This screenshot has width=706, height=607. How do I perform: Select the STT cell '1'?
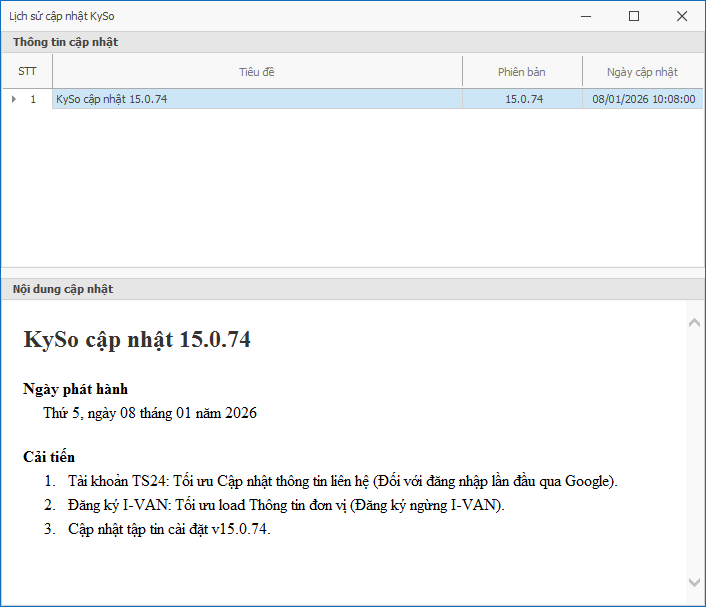[33, 99]
